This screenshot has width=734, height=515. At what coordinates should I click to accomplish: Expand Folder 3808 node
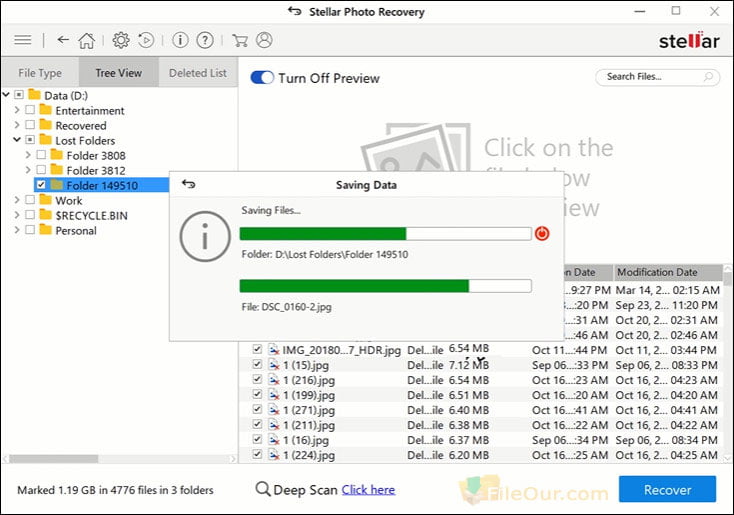(x=28, y=155)
